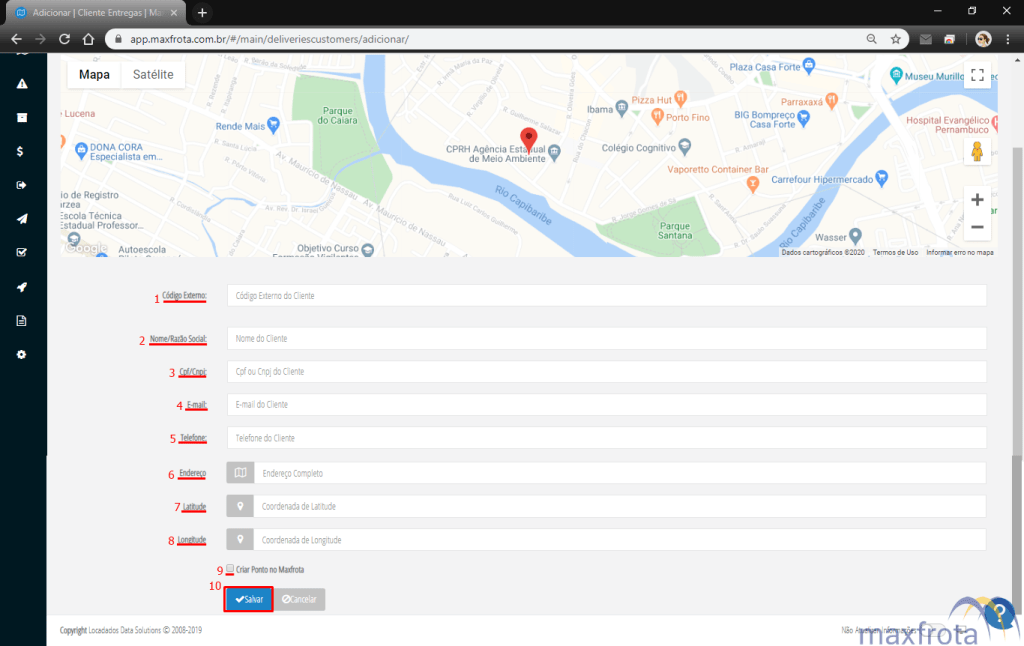Zoom out the map with minus button
Image resolution: width=1024 pixels, height=646 pixels.
pyautogui.click(x=977, y=227)
